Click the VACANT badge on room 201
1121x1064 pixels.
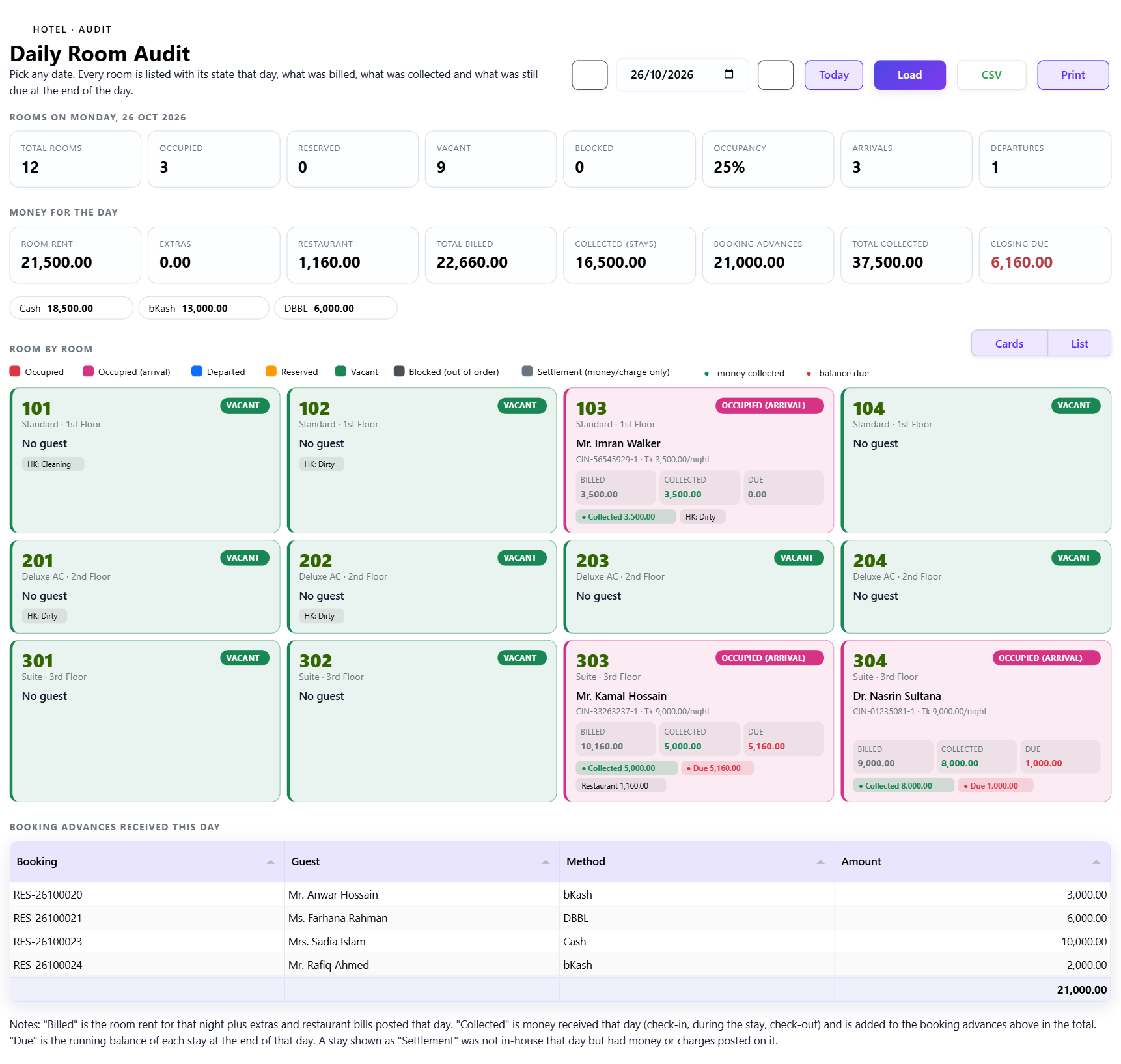[x=244, y=558]
